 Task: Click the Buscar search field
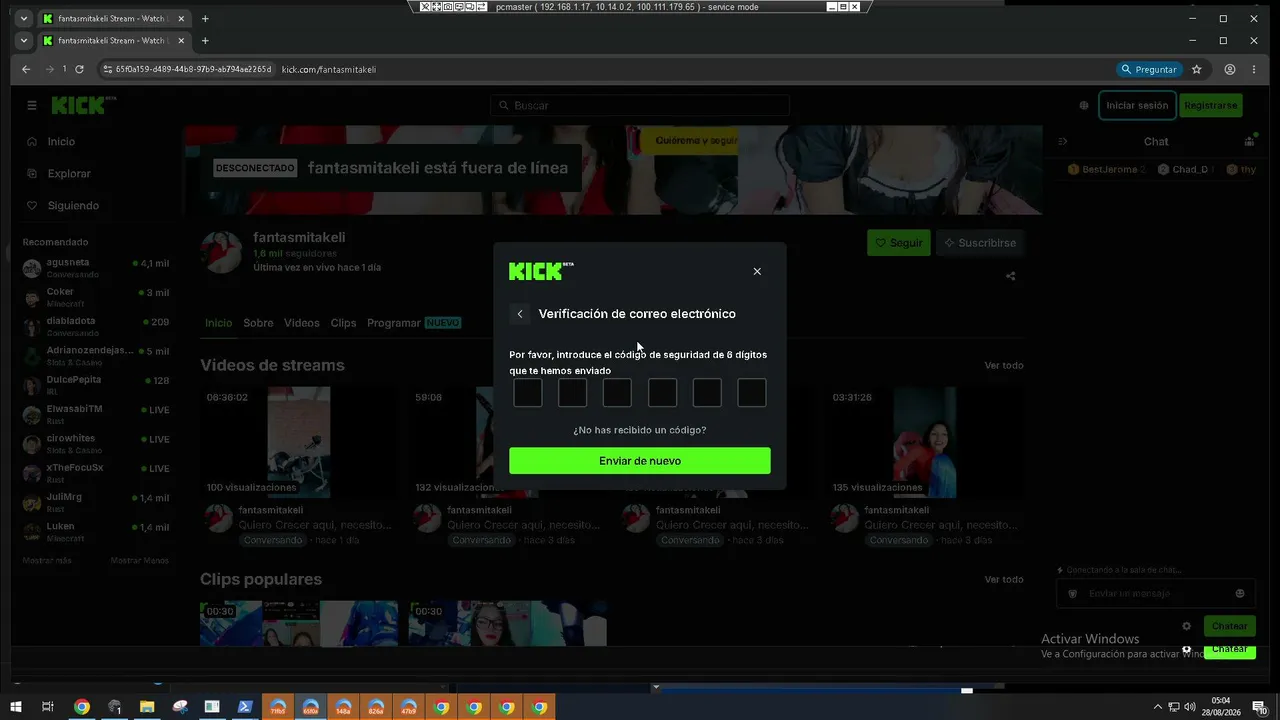pos(640,105)
